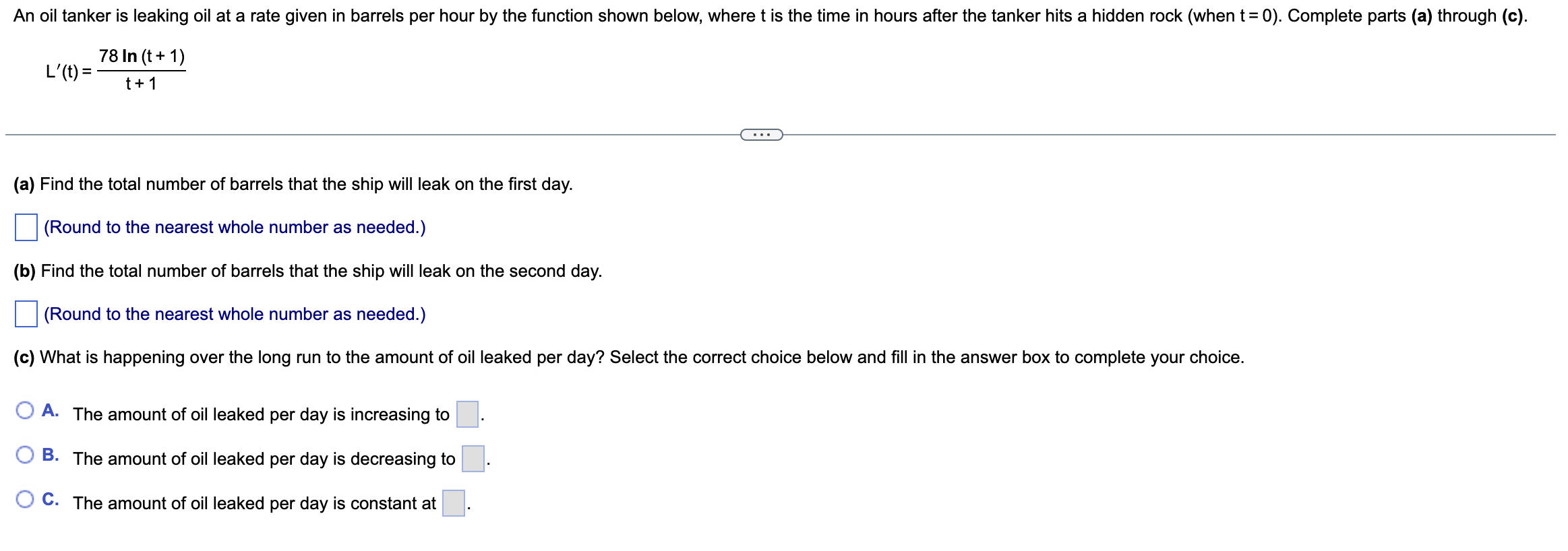Select radio button B for decreasing amount
The height and width of the screenshot is (551, 1568).
point(25,453)
